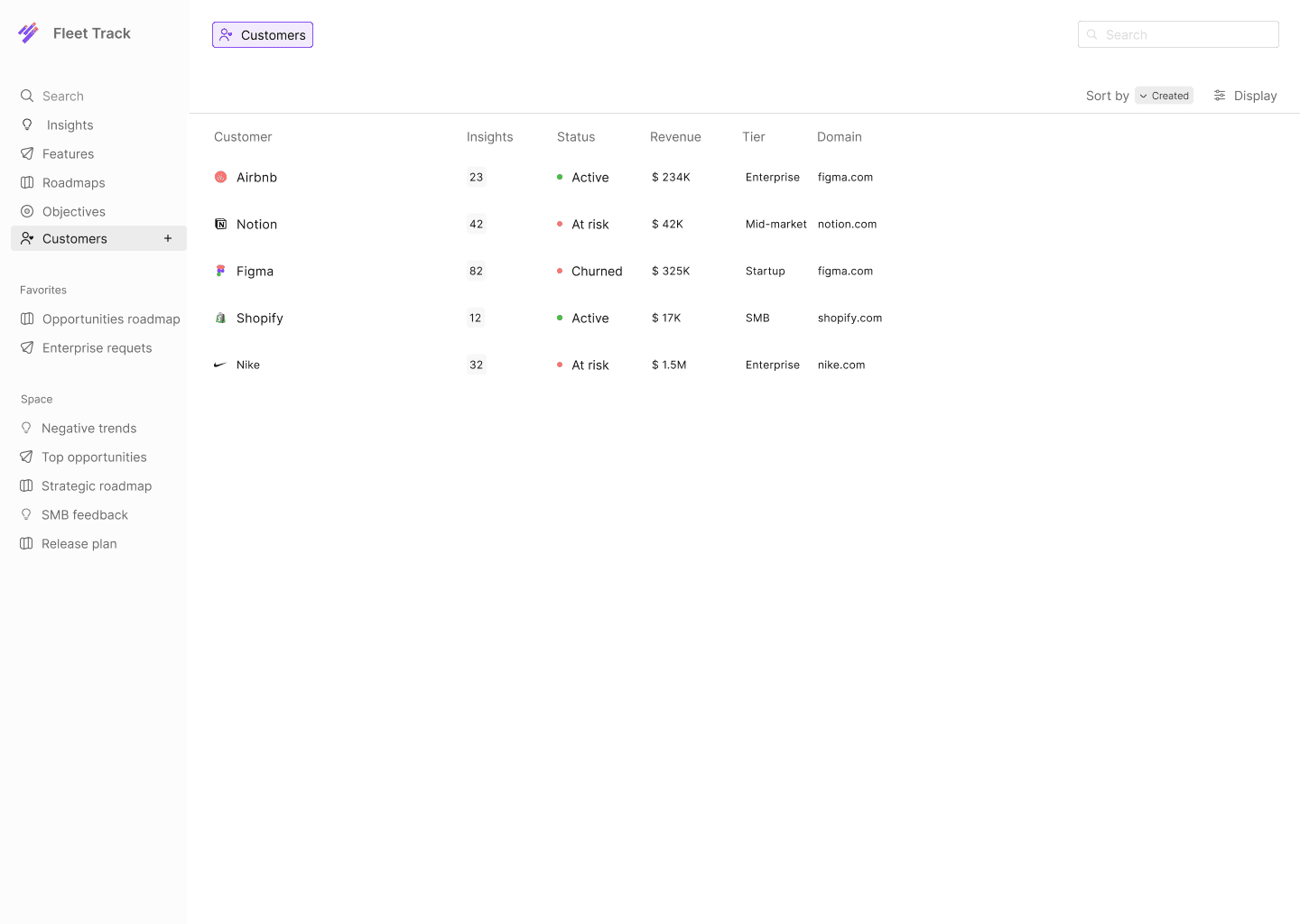
Task: Click the Objectives target icon
Action: point(26,211)
